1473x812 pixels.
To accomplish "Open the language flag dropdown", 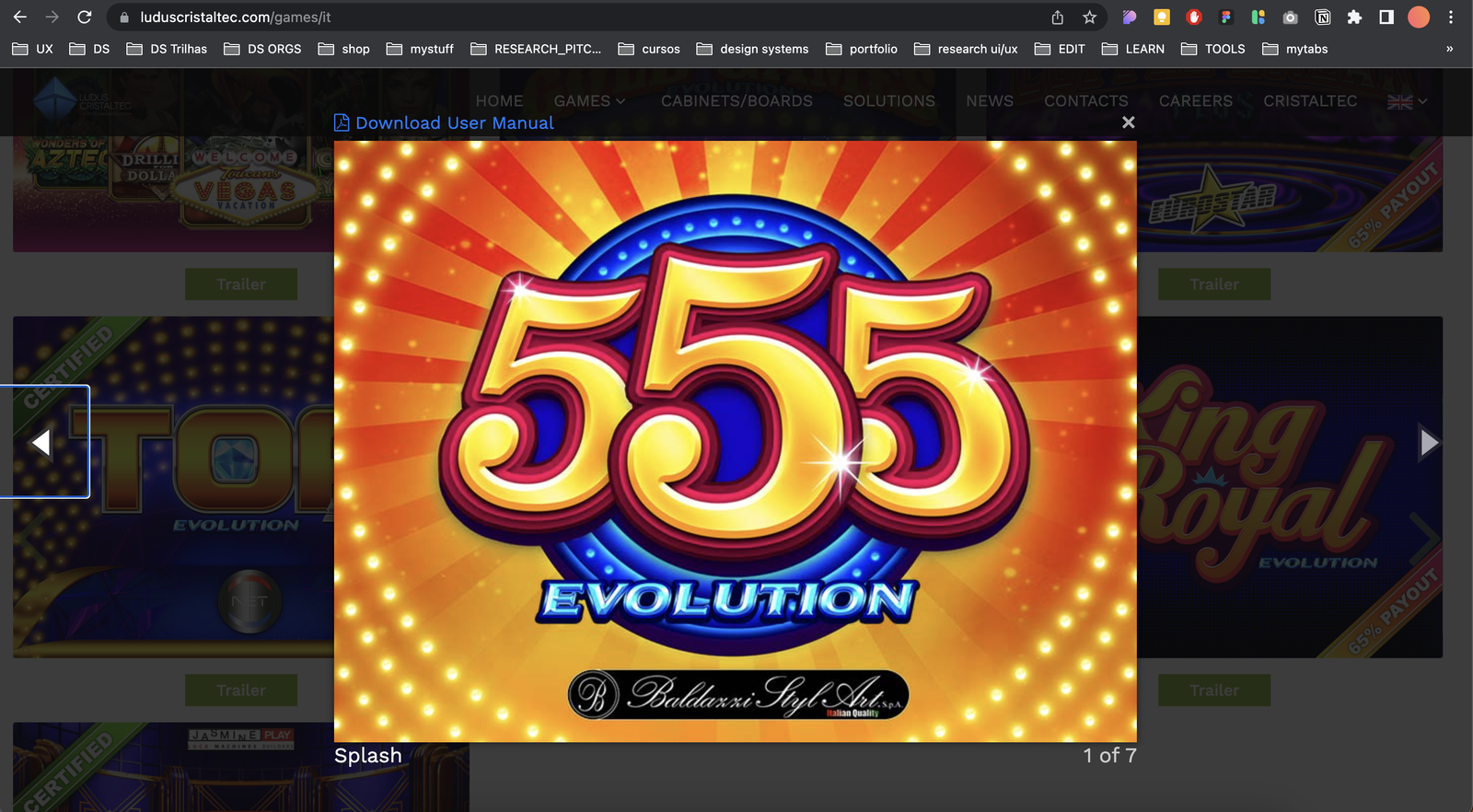I will tap(1407, 101).
